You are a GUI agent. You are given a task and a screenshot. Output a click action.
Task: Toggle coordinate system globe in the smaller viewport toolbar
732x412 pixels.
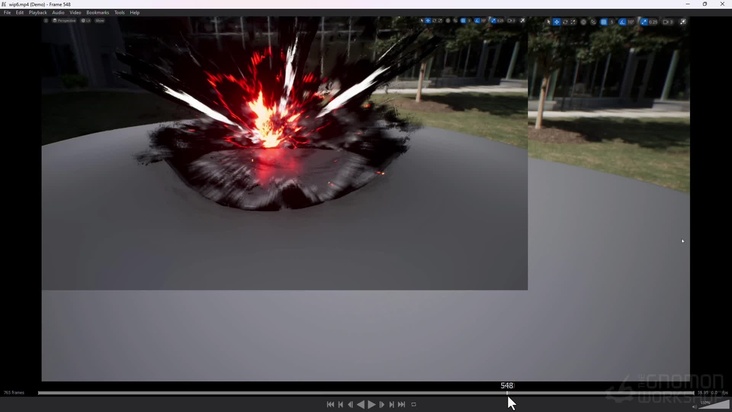click(448, 21)
